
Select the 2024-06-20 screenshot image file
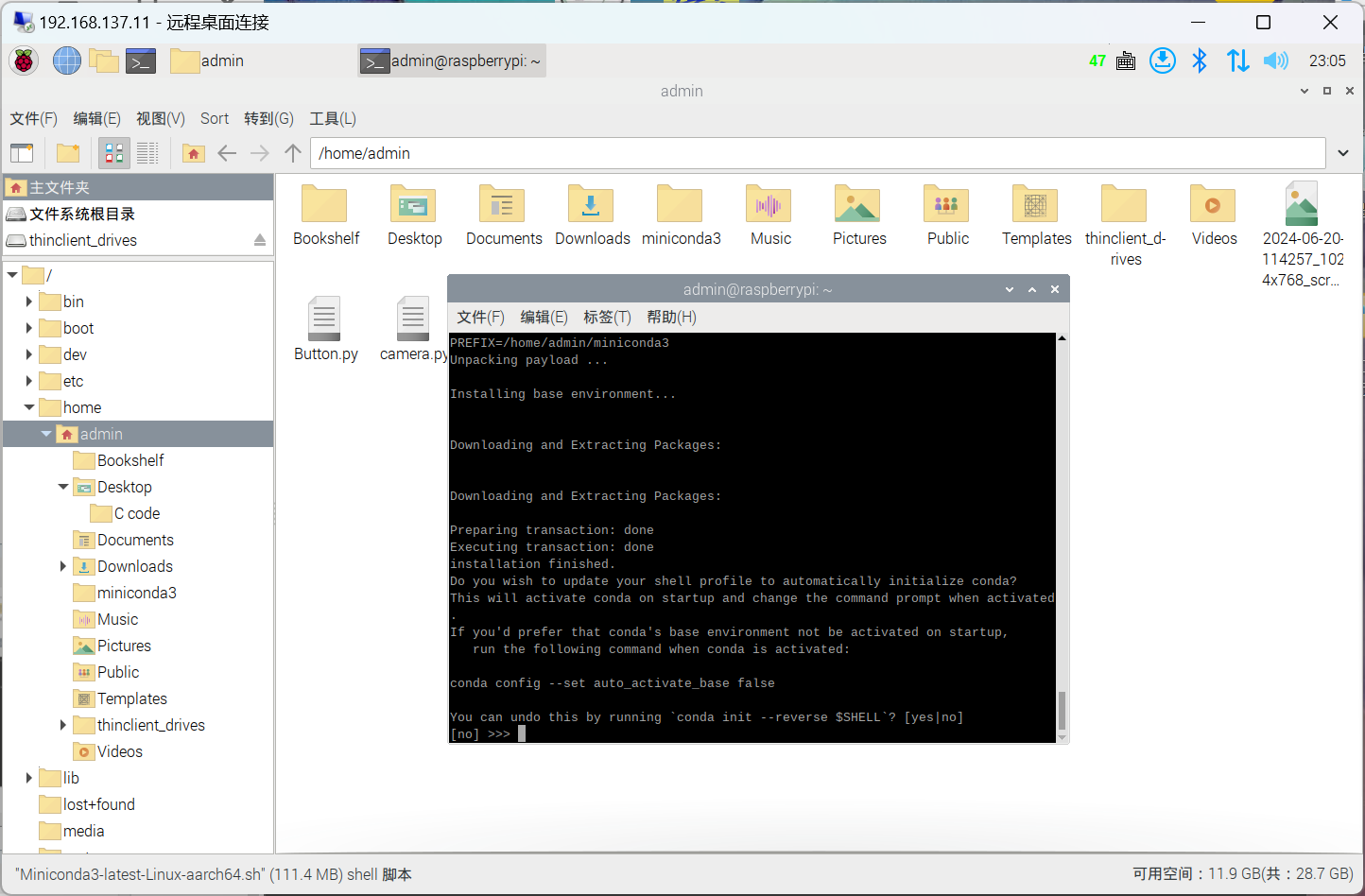pyautogui.click(x=1303, y=234)
